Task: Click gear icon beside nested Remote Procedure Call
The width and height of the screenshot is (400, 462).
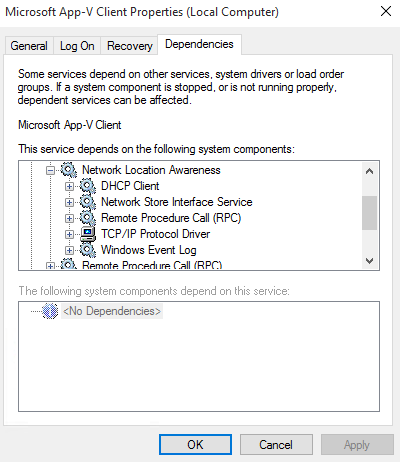Action: [88, 218]
